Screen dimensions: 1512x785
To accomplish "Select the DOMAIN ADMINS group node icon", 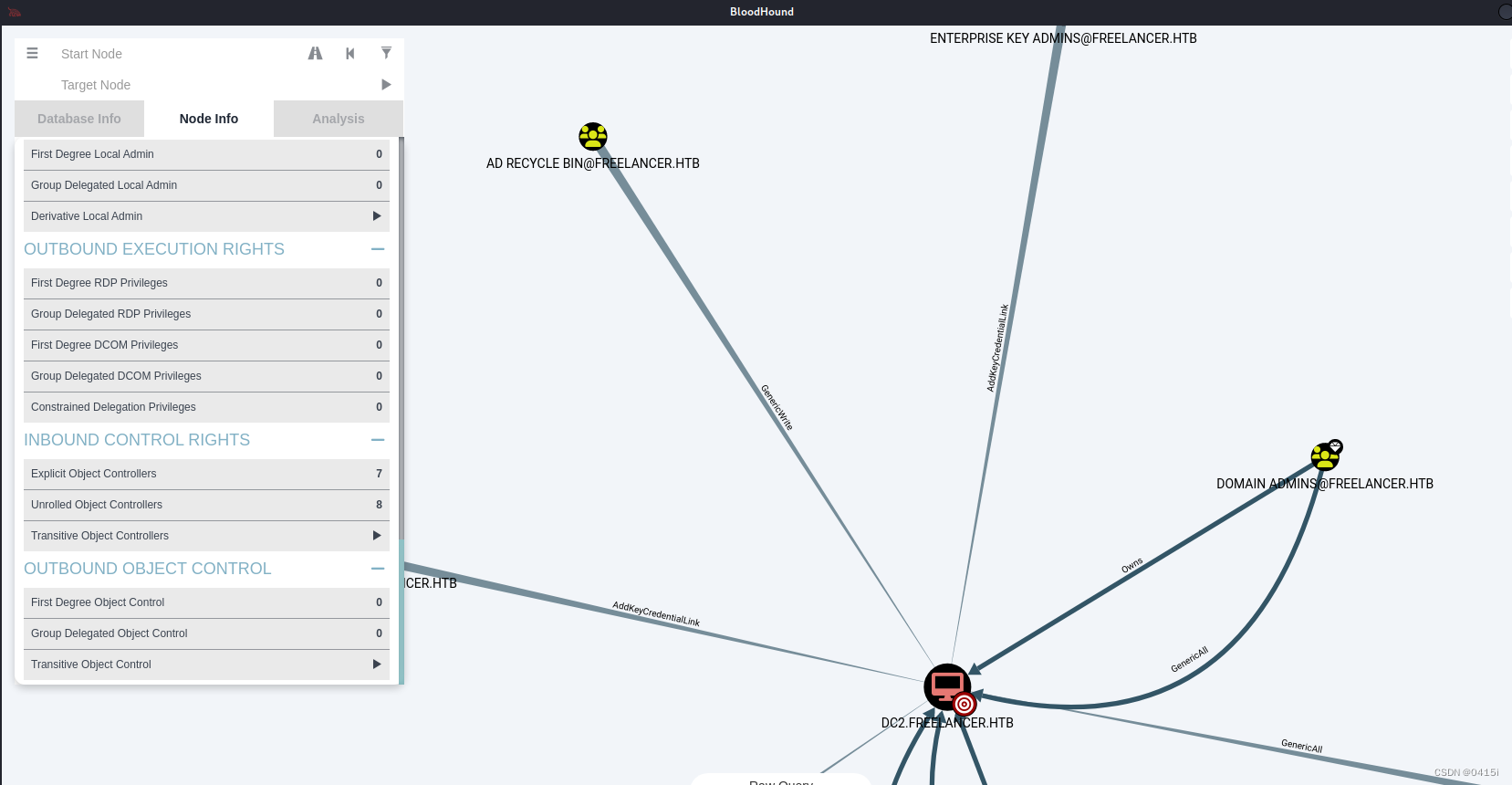I will tap(1325, 456).
